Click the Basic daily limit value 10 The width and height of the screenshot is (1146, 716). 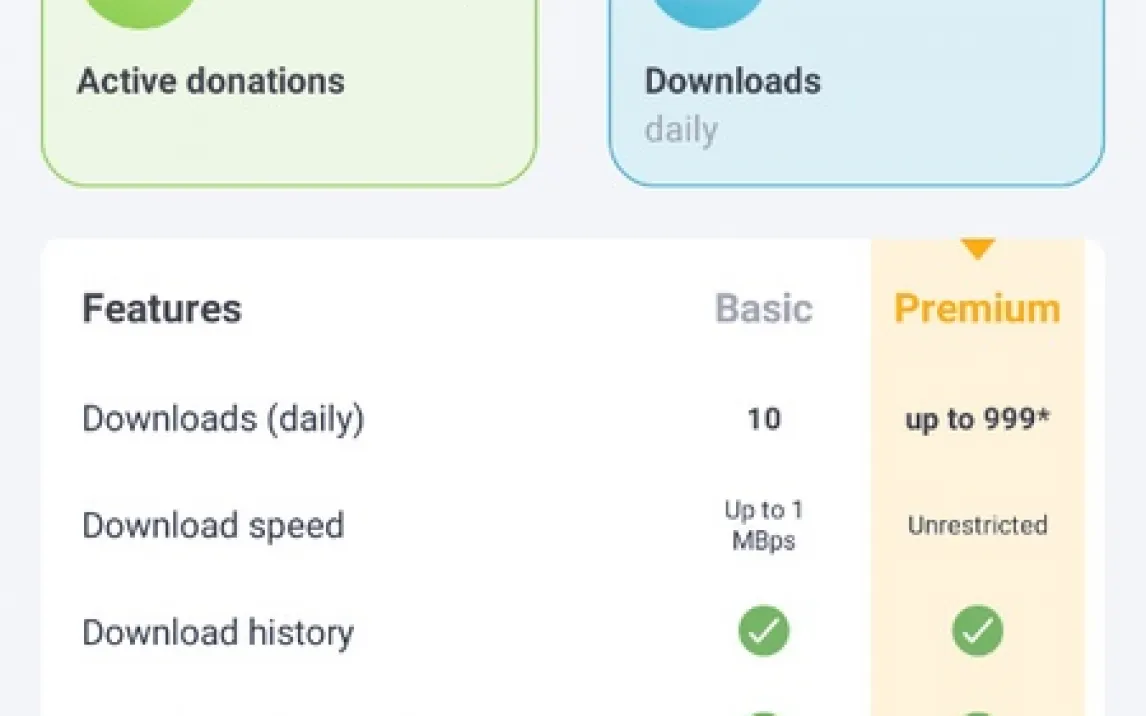coord(764,419)
